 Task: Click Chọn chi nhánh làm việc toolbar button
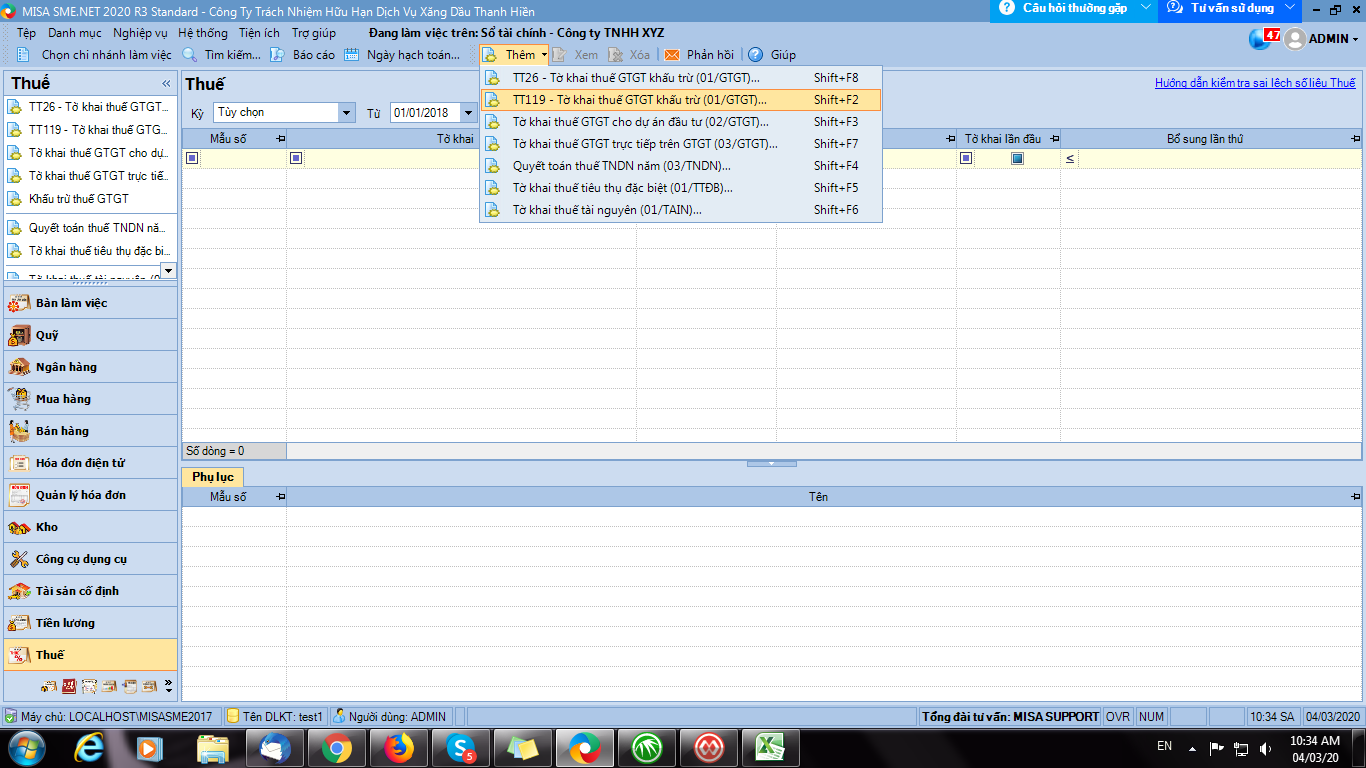pyautogui.click(x=94, y=55)
